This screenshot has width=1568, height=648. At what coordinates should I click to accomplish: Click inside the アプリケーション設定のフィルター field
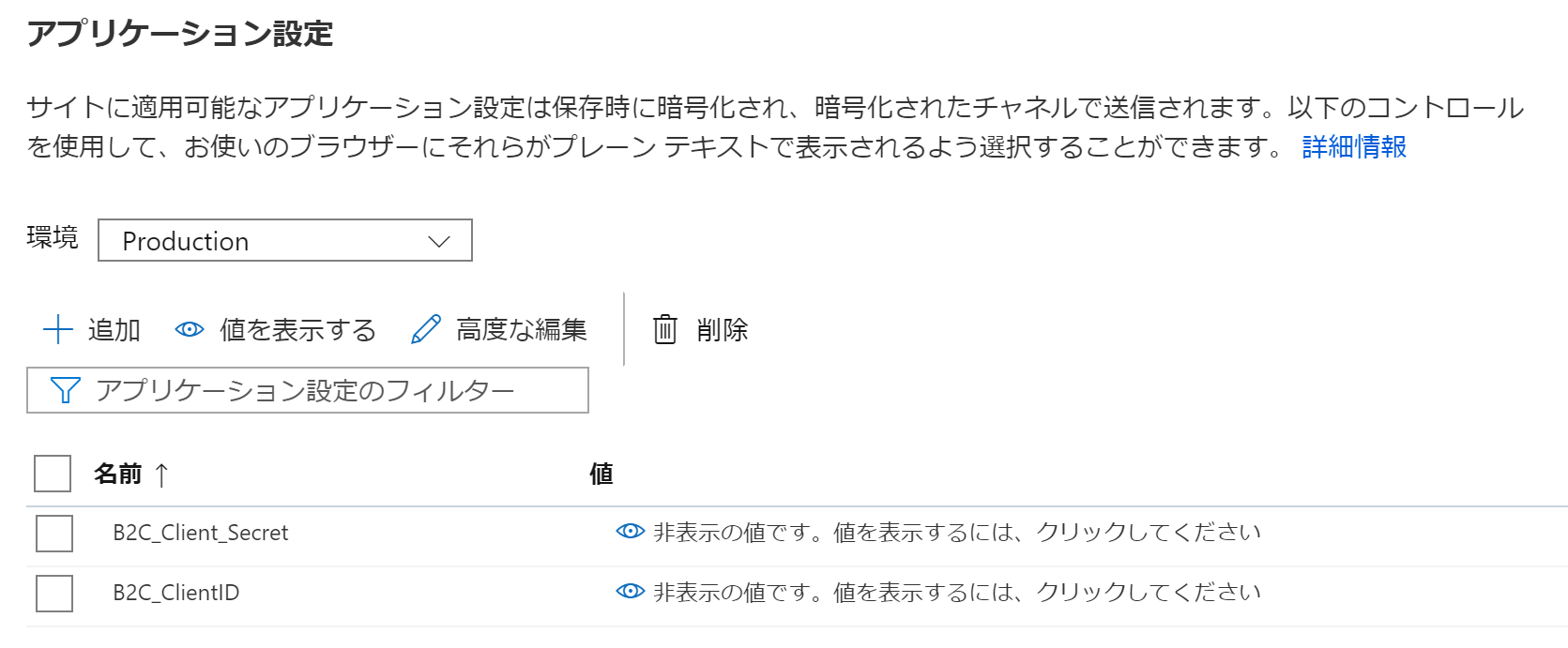[310, 390]
